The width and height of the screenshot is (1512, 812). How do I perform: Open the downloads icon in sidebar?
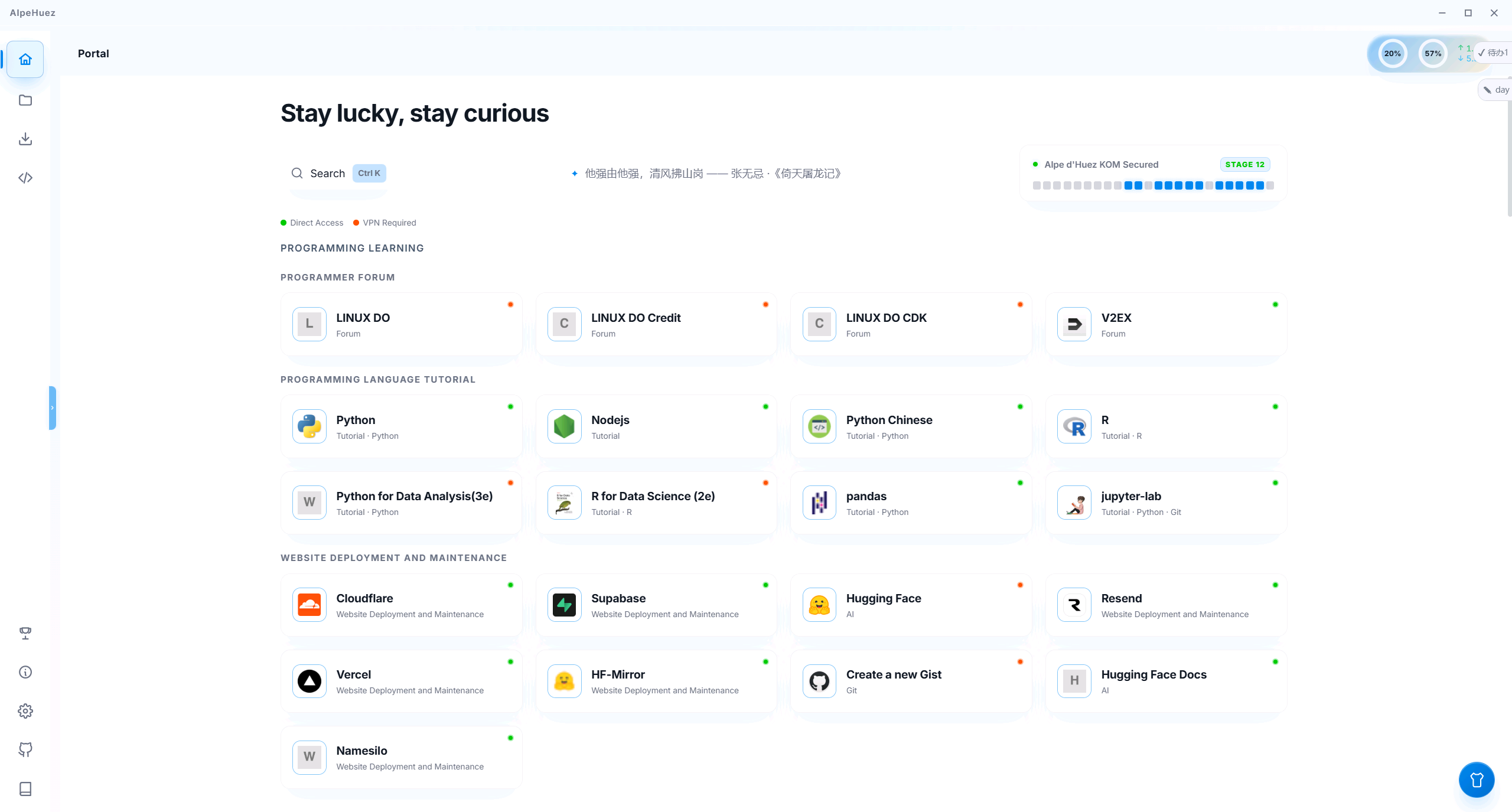click(x=25, y=139)
